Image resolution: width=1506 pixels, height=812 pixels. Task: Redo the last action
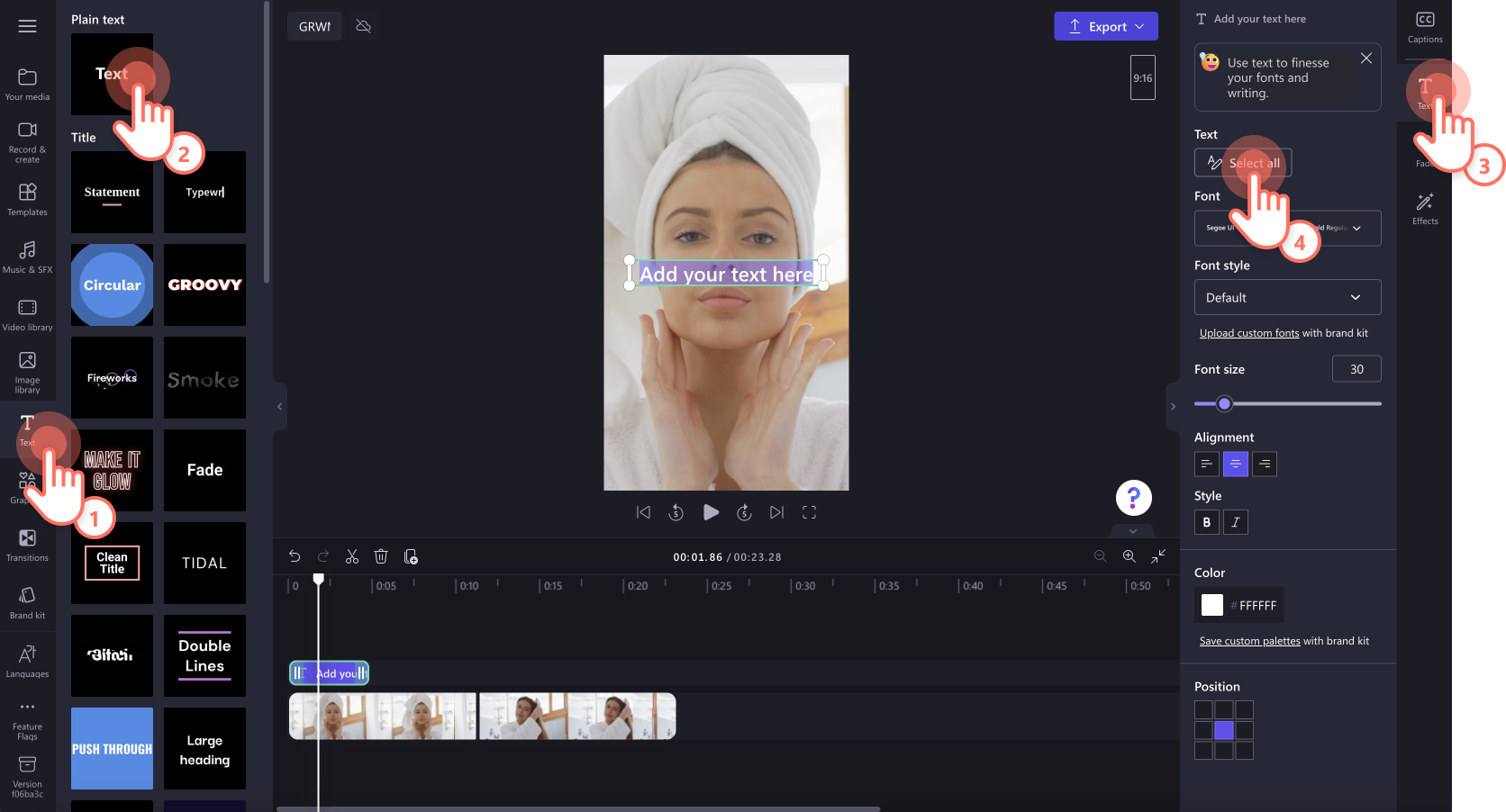click(x=323, y=556)
